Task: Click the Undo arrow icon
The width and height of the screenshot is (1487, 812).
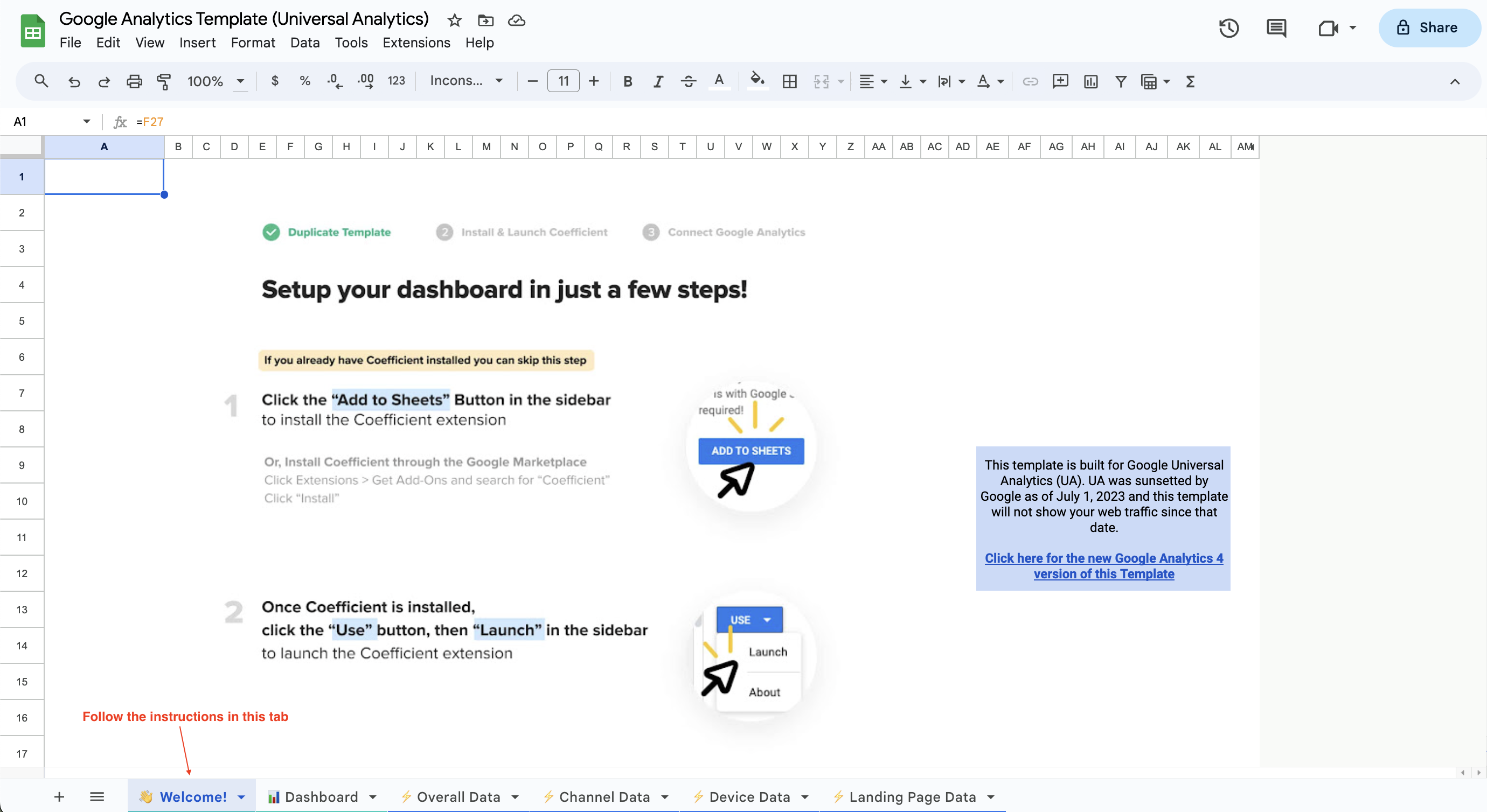Action: click(x=74, y=81)
